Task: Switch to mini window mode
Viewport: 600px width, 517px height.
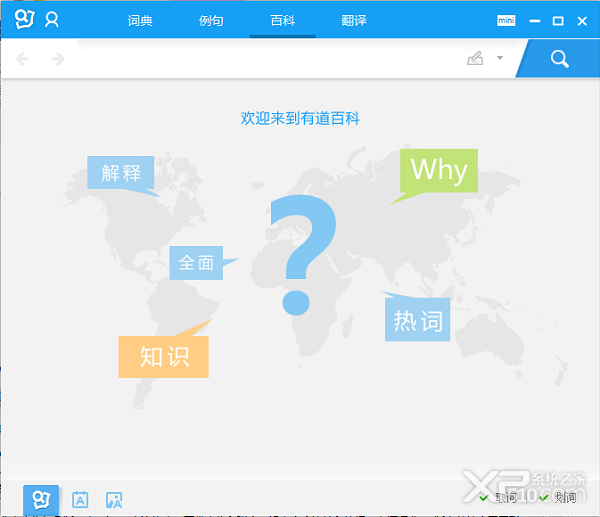Action: pos(506,20)
